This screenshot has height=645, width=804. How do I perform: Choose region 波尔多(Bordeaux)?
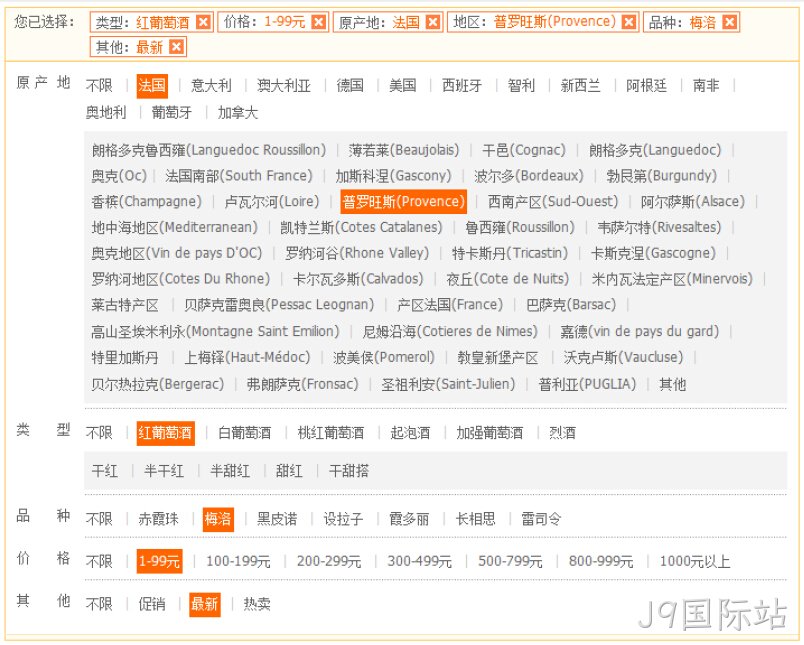[x=529, y=176]
